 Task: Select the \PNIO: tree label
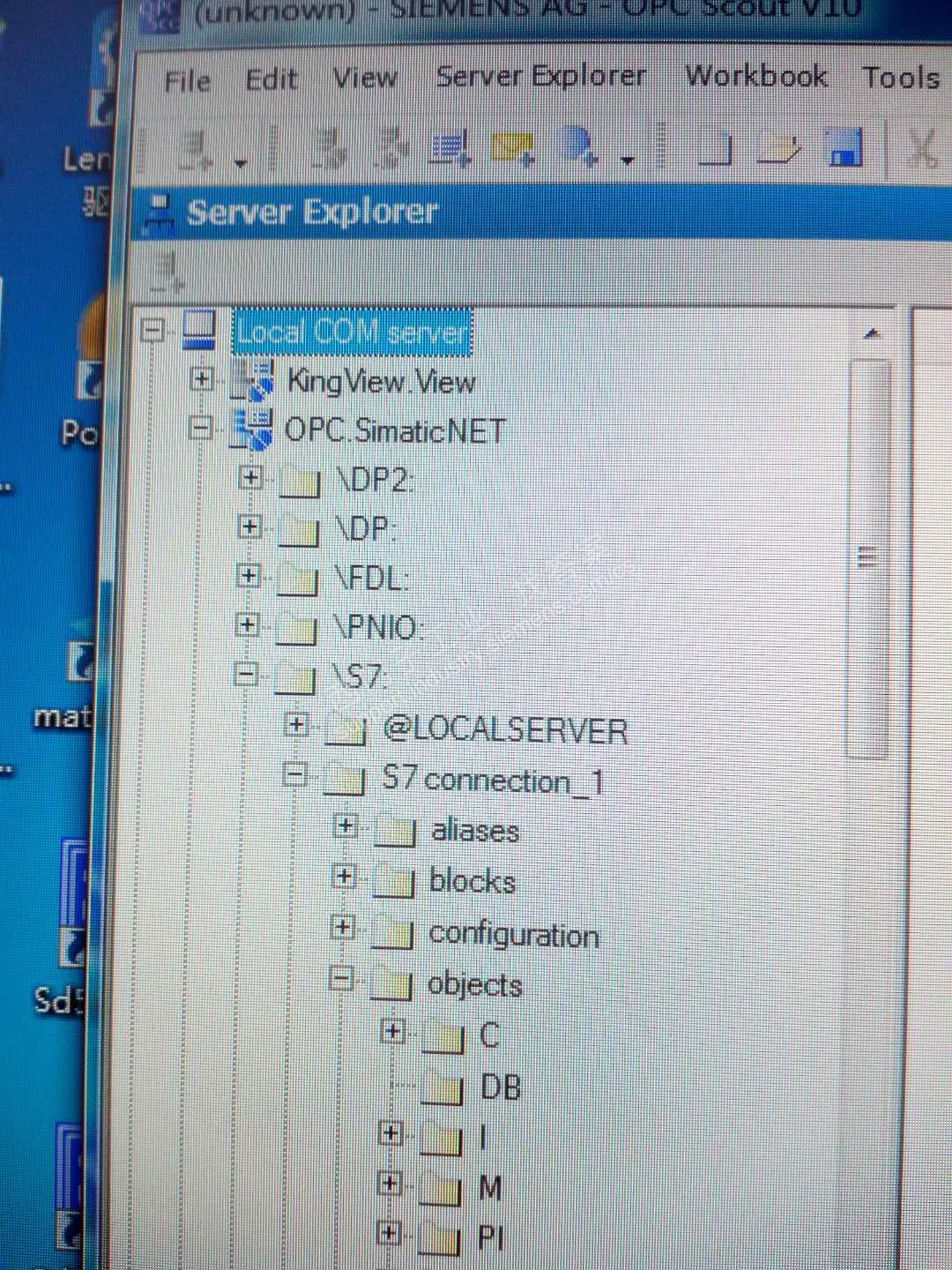click(378, 627)
